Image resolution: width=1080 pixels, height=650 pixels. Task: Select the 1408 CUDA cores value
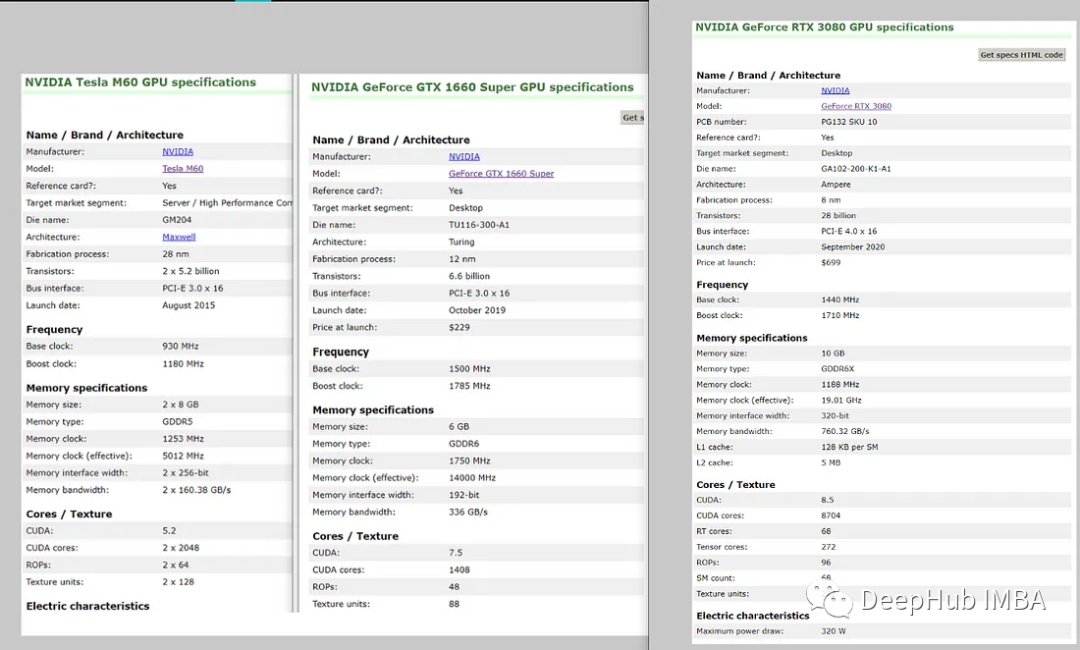click(x=459, y=570)
